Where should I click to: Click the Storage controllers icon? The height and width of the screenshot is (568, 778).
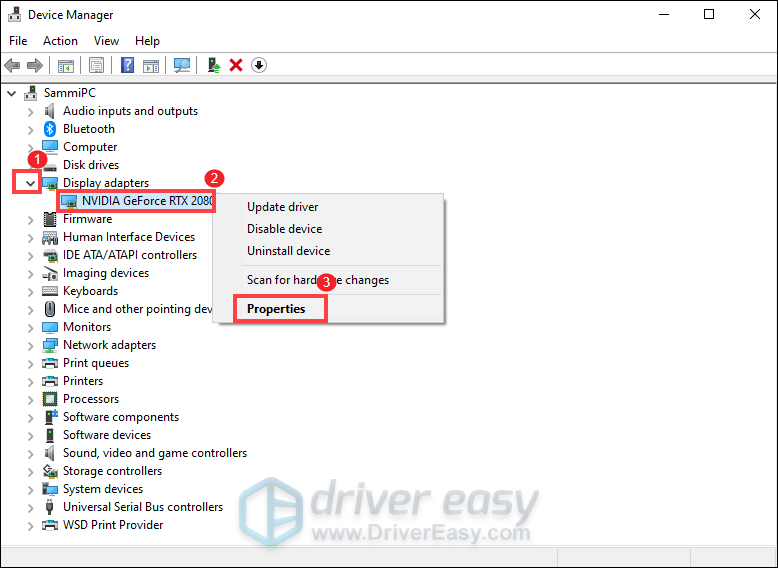point(50,471)
